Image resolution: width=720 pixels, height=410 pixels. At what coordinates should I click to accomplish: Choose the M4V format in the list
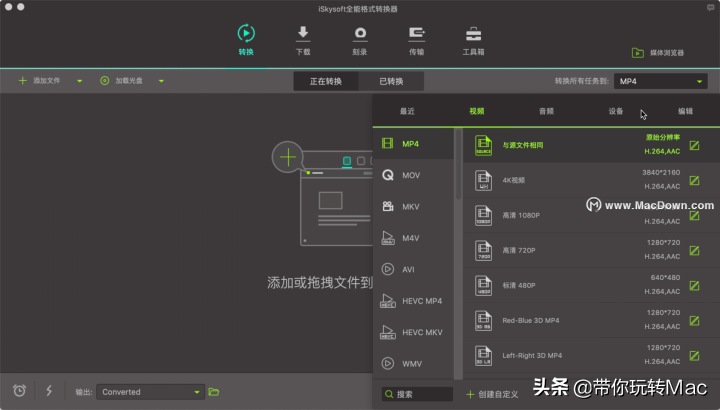[413, 238]
